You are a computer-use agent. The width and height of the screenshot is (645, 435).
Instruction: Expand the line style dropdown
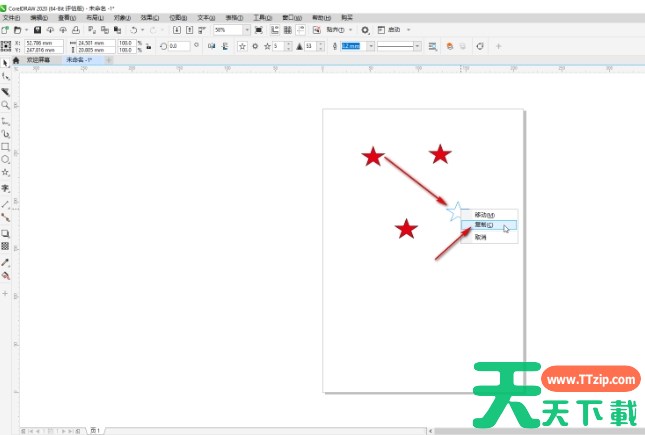[x=420, y=46]
